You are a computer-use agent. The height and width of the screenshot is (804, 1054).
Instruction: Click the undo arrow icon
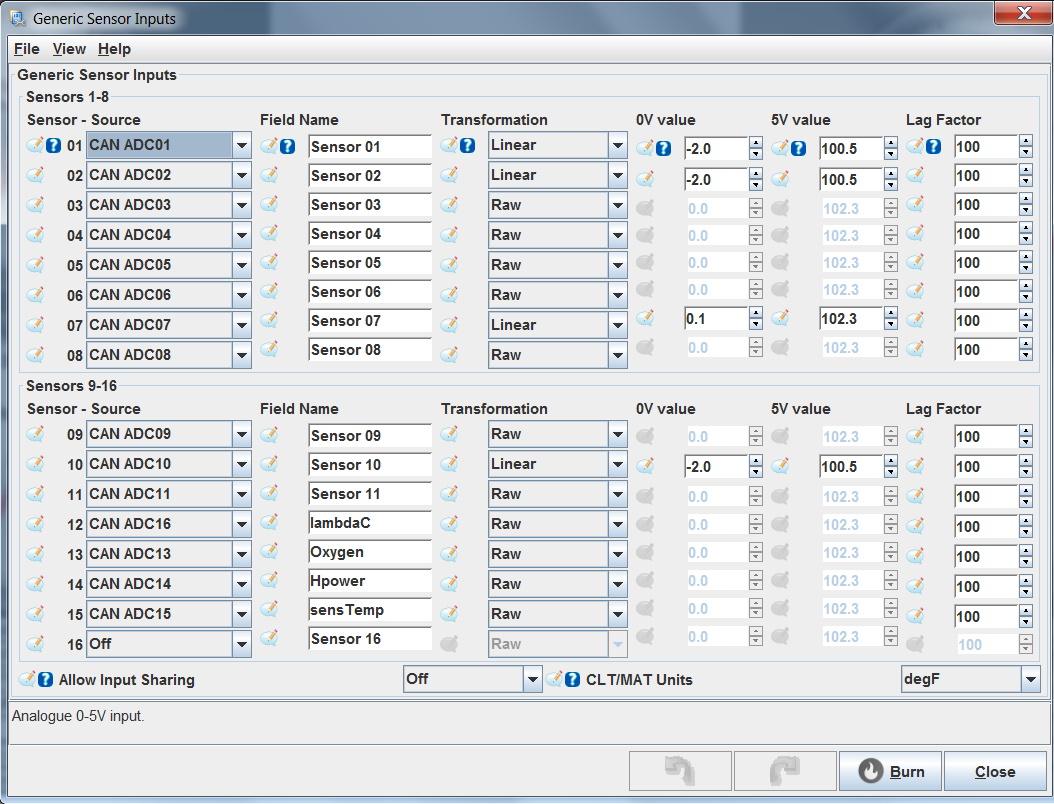[x=679, y=770]
